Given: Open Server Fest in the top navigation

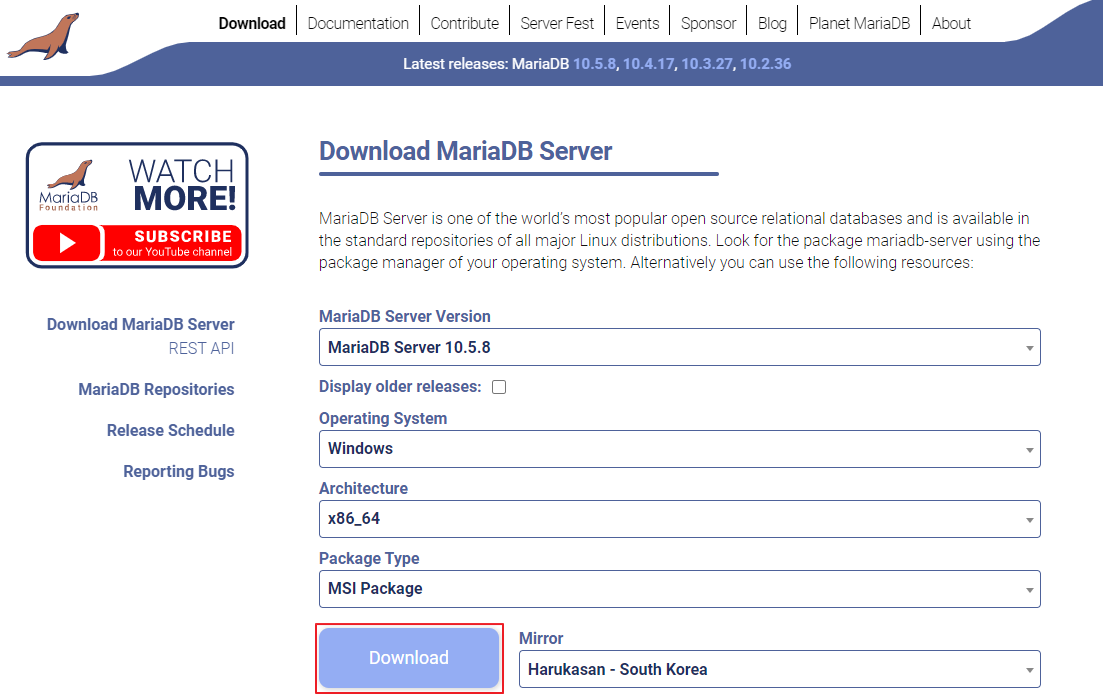Looking at the screenshot, I should click(x=557, y=23).
